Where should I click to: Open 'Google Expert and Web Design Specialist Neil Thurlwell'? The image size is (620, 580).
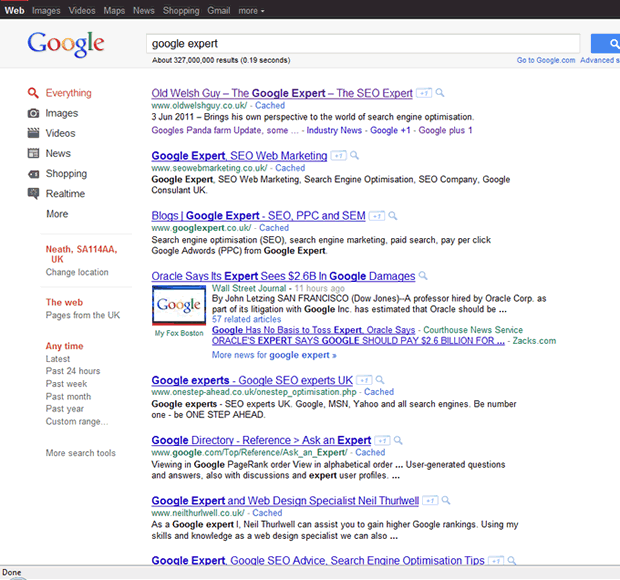(x=285, y=501)
